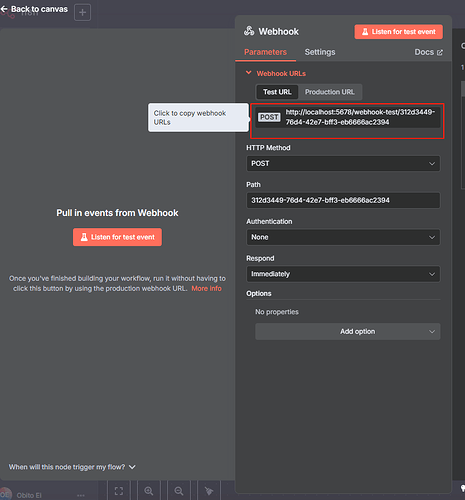
Task: Click the zoom out magnifier icon
Action: [179, 491]
